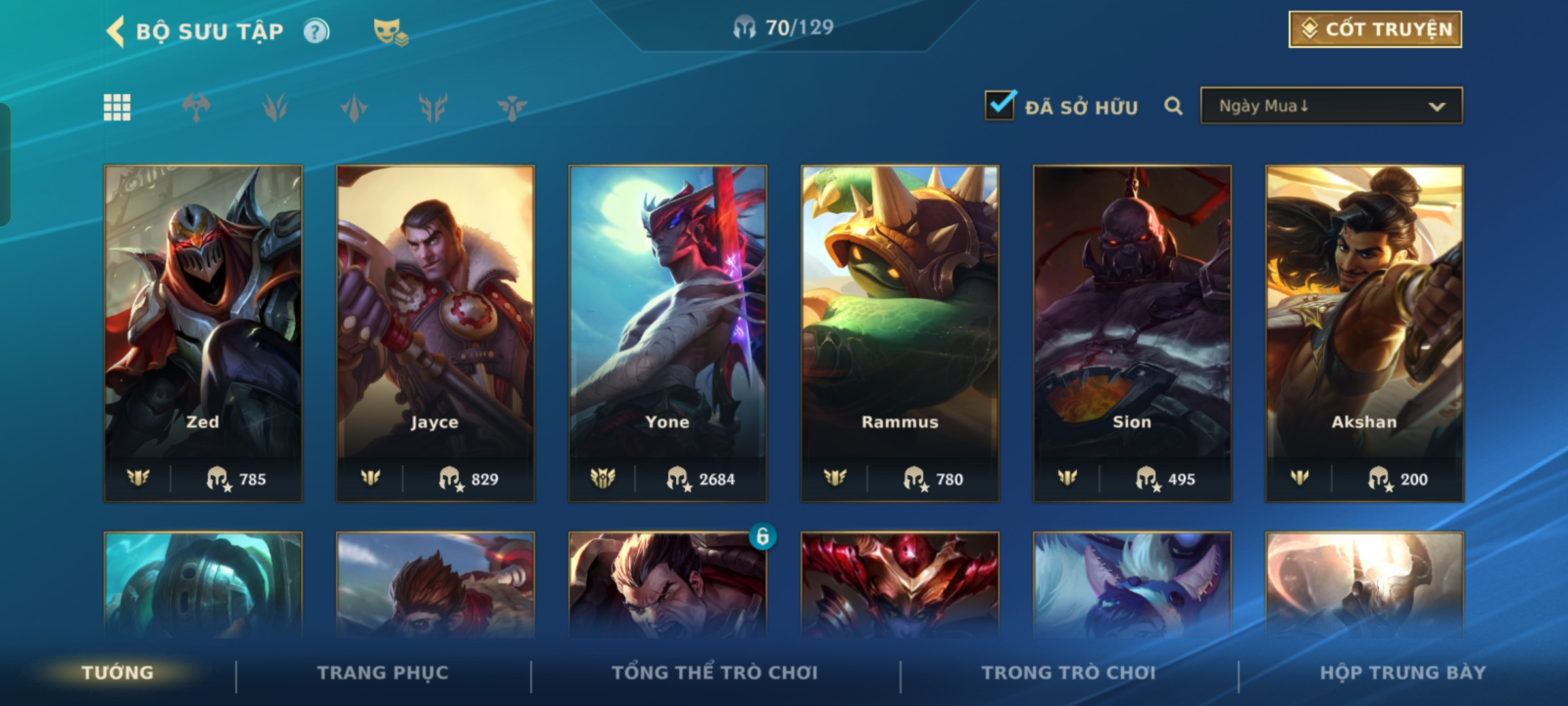Go back using the Bộ Sưu Tập arrow
Image resolution: width=1568 pixels, height=706 pixels.
116,31
